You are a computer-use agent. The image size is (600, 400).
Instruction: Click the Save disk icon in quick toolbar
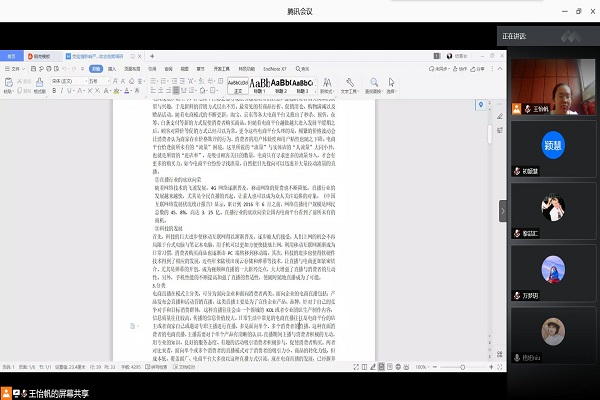(33, 69)
